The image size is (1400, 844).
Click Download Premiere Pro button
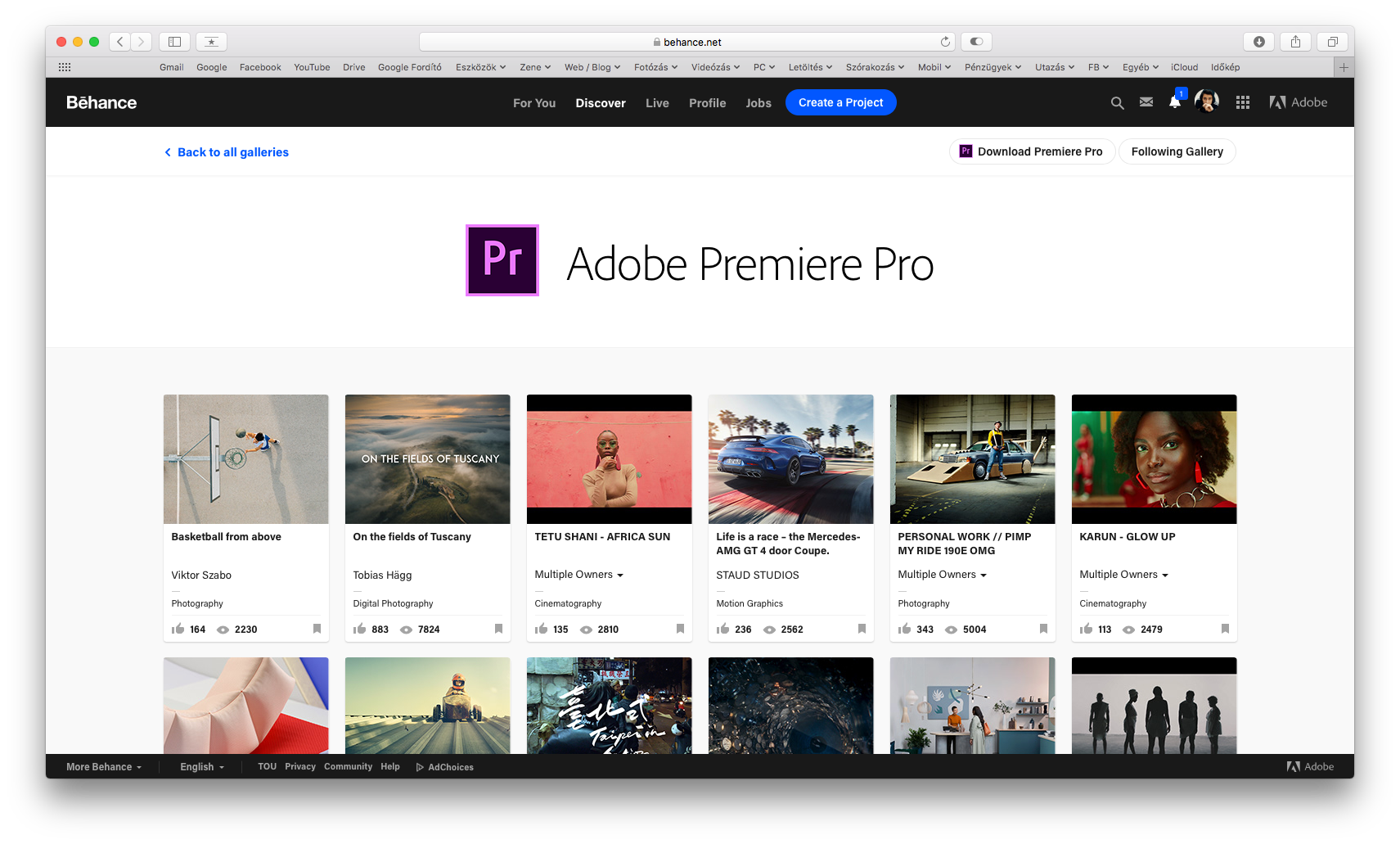click(x=1032, y=151)
